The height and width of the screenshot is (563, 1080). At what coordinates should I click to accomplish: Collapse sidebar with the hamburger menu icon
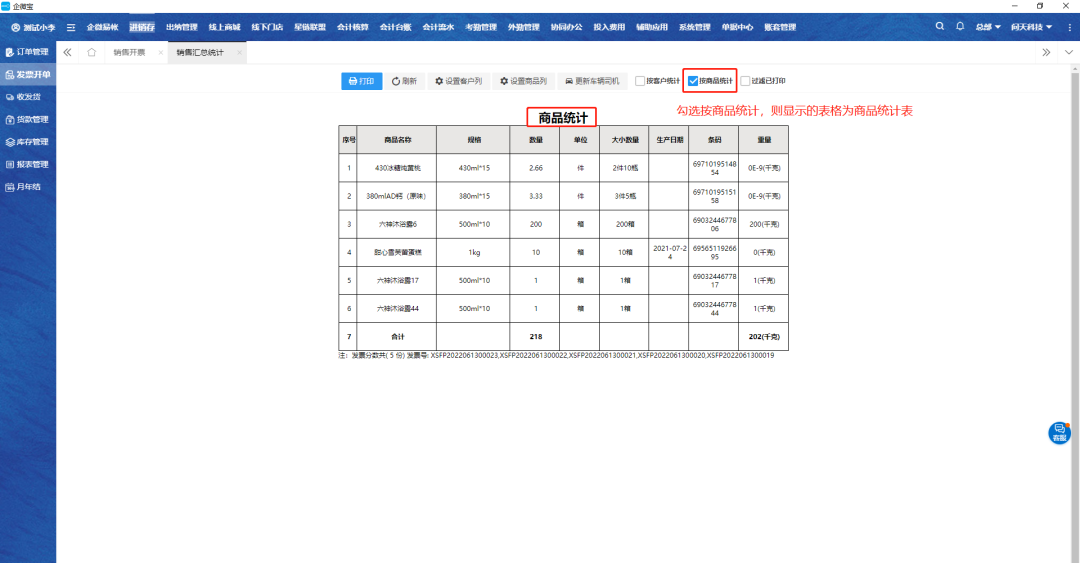(x=71, y=27)
